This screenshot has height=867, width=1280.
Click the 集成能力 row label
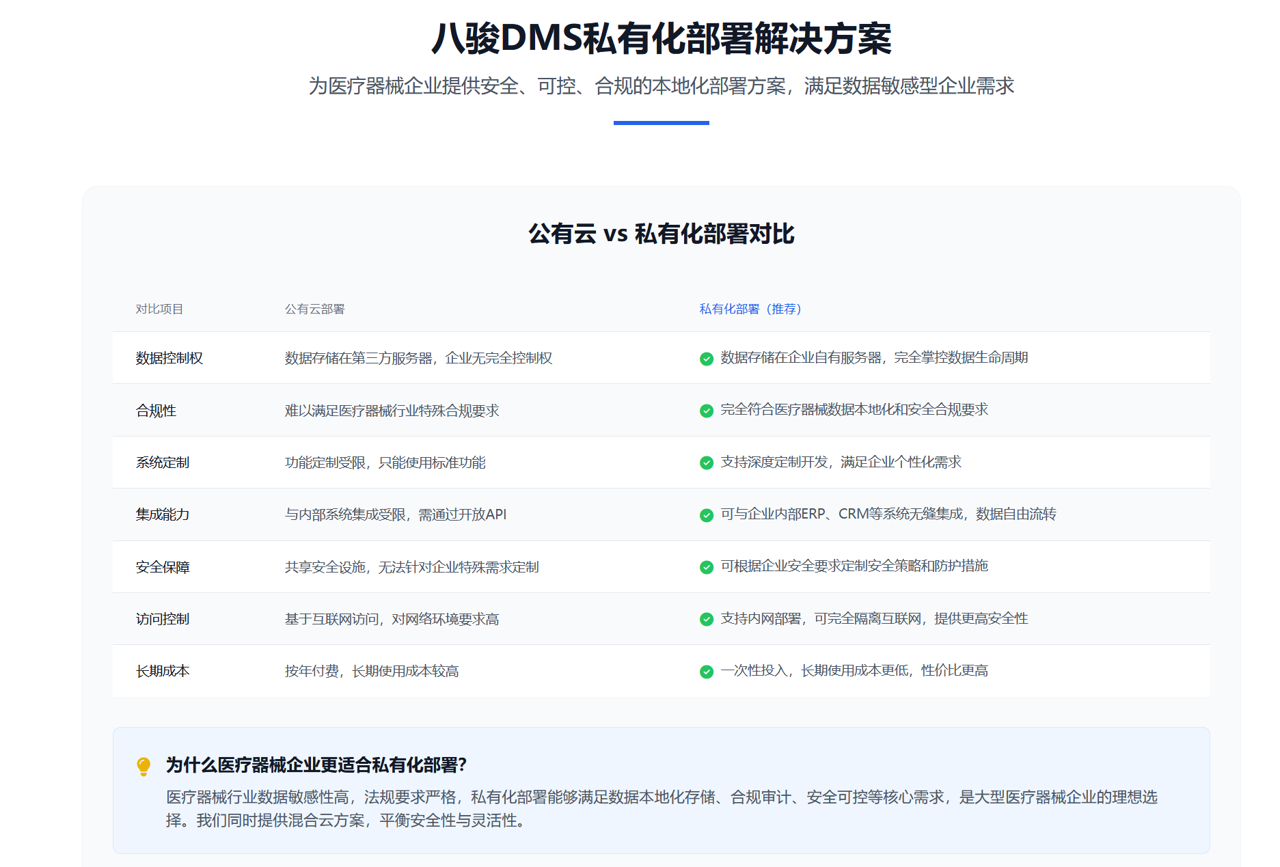pos(162,514)
